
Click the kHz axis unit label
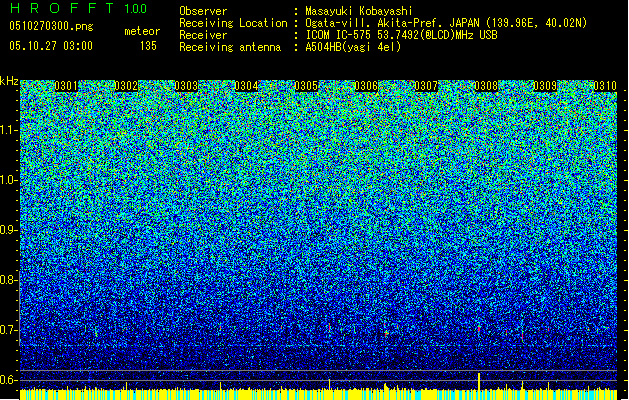coord(9,81)
